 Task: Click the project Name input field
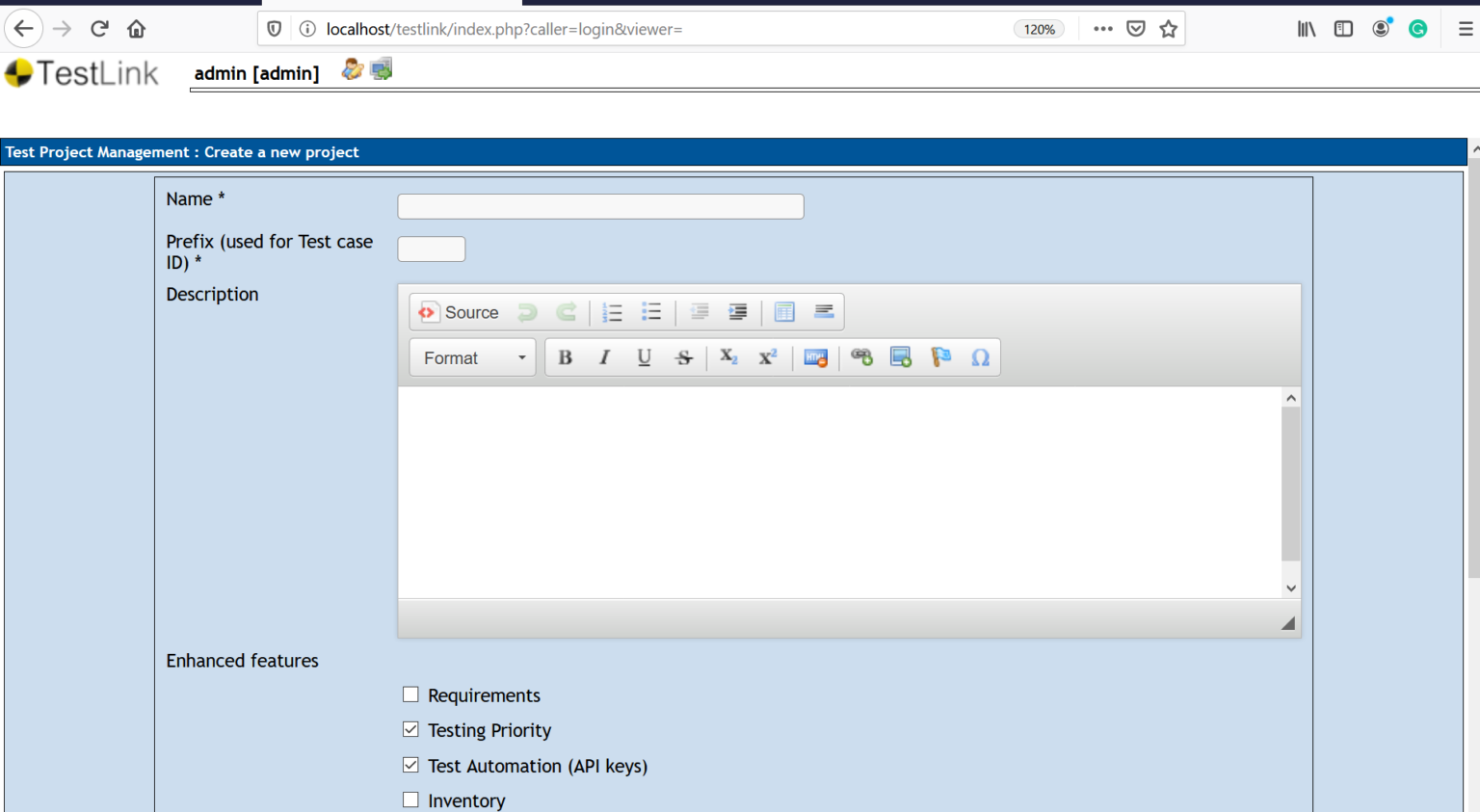[600, 206]
